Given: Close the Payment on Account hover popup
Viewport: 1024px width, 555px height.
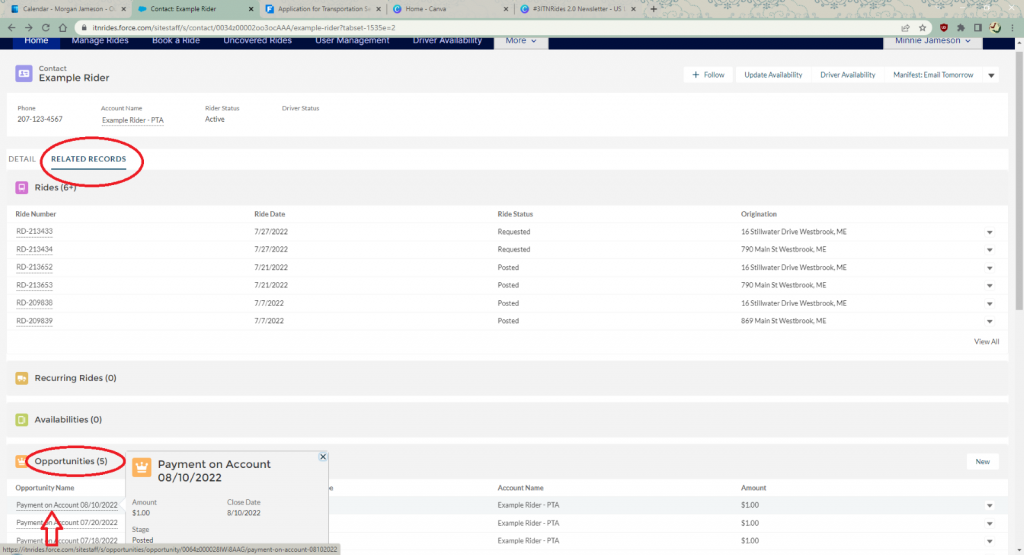Looking at the screenshot, I should coord(322,457).
